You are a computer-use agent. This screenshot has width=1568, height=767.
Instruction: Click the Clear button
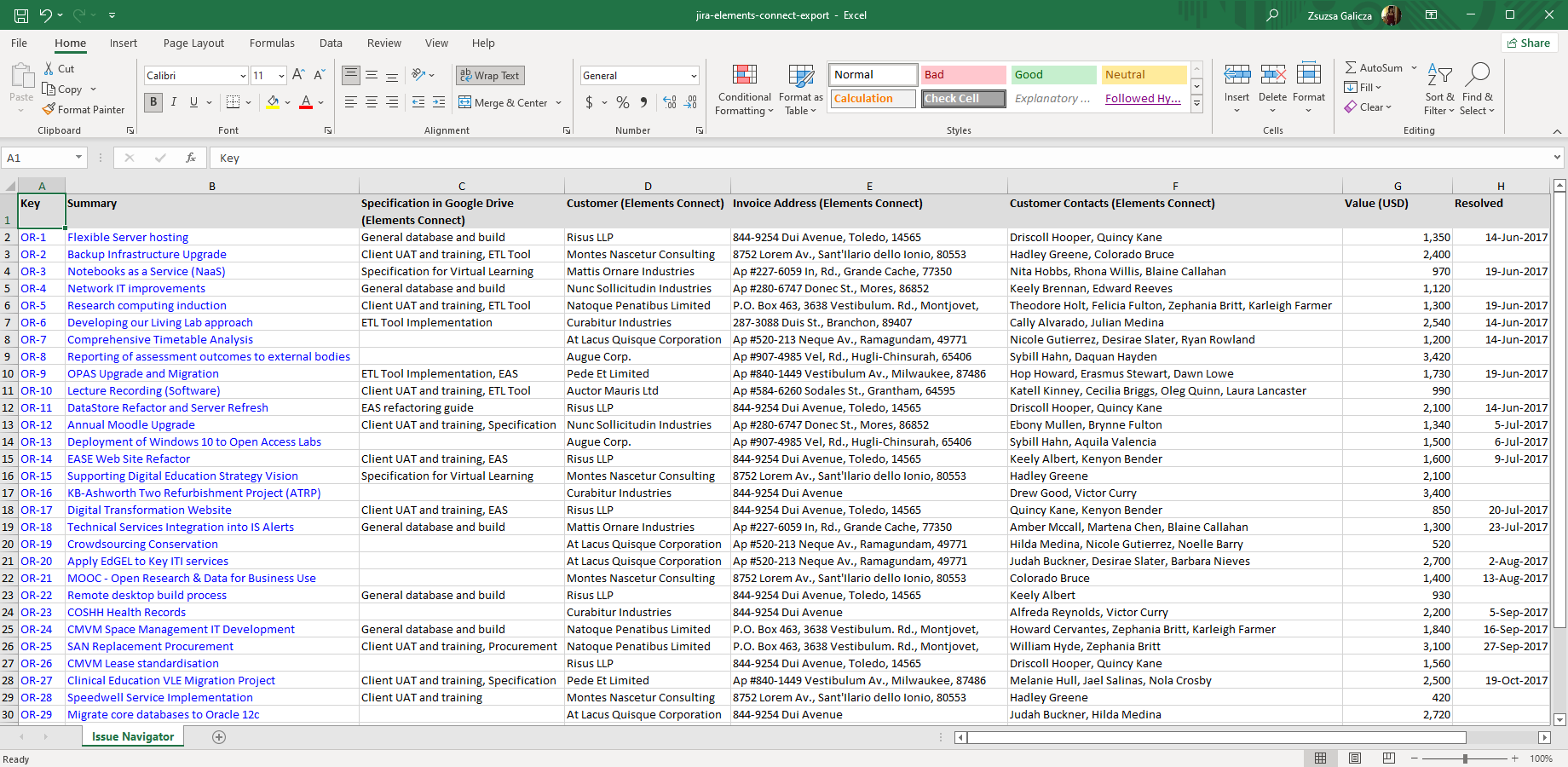(1368, 107)
